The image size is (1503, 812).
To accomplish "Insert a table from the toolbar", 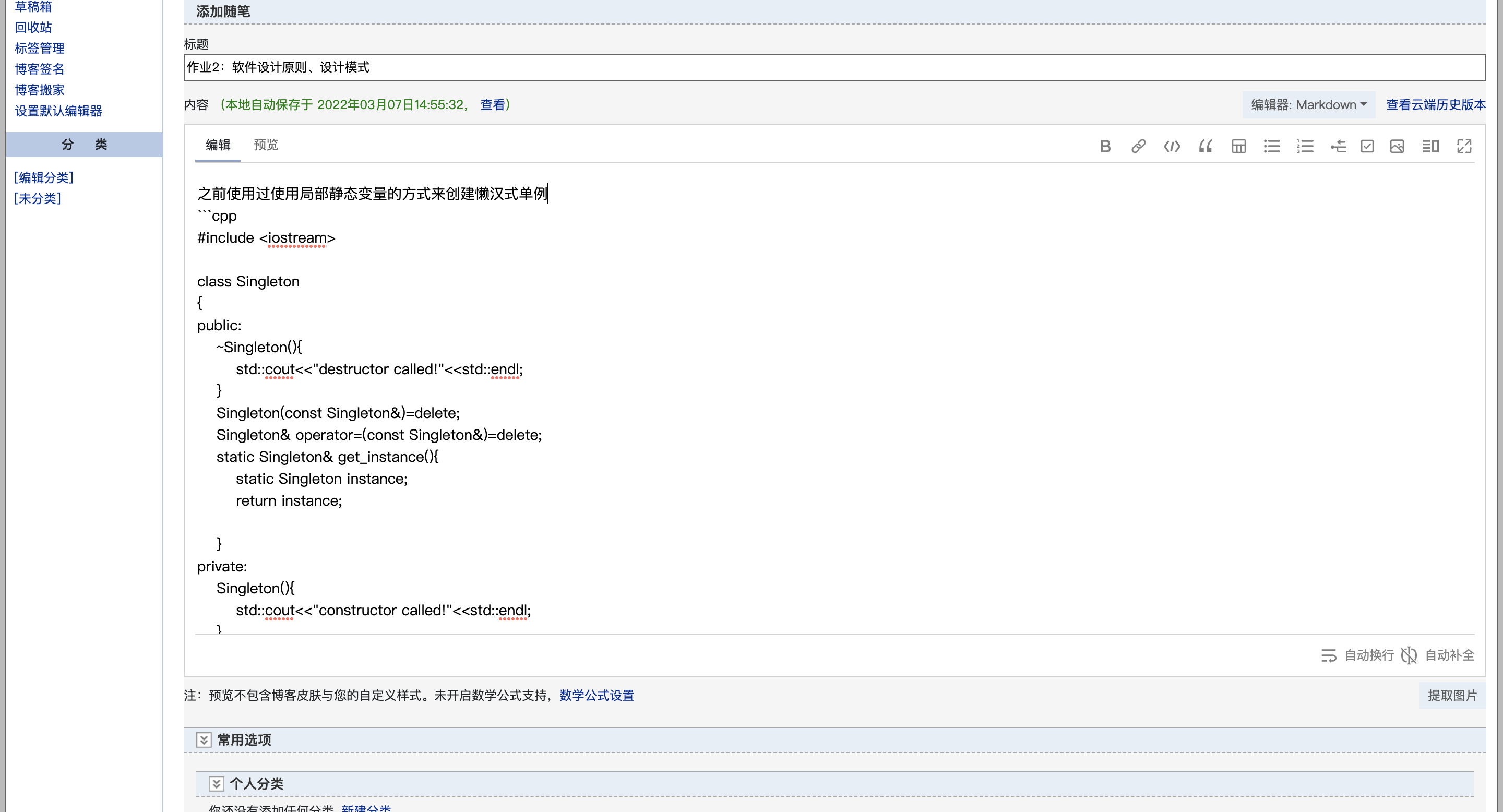I will [x=1238, y=146].
